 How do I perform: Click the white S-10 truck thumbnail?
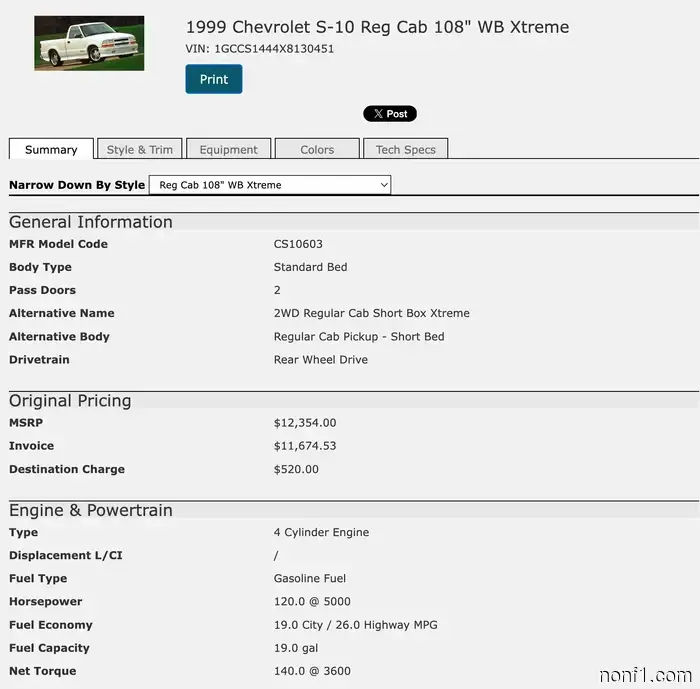(x=89, y=43)
